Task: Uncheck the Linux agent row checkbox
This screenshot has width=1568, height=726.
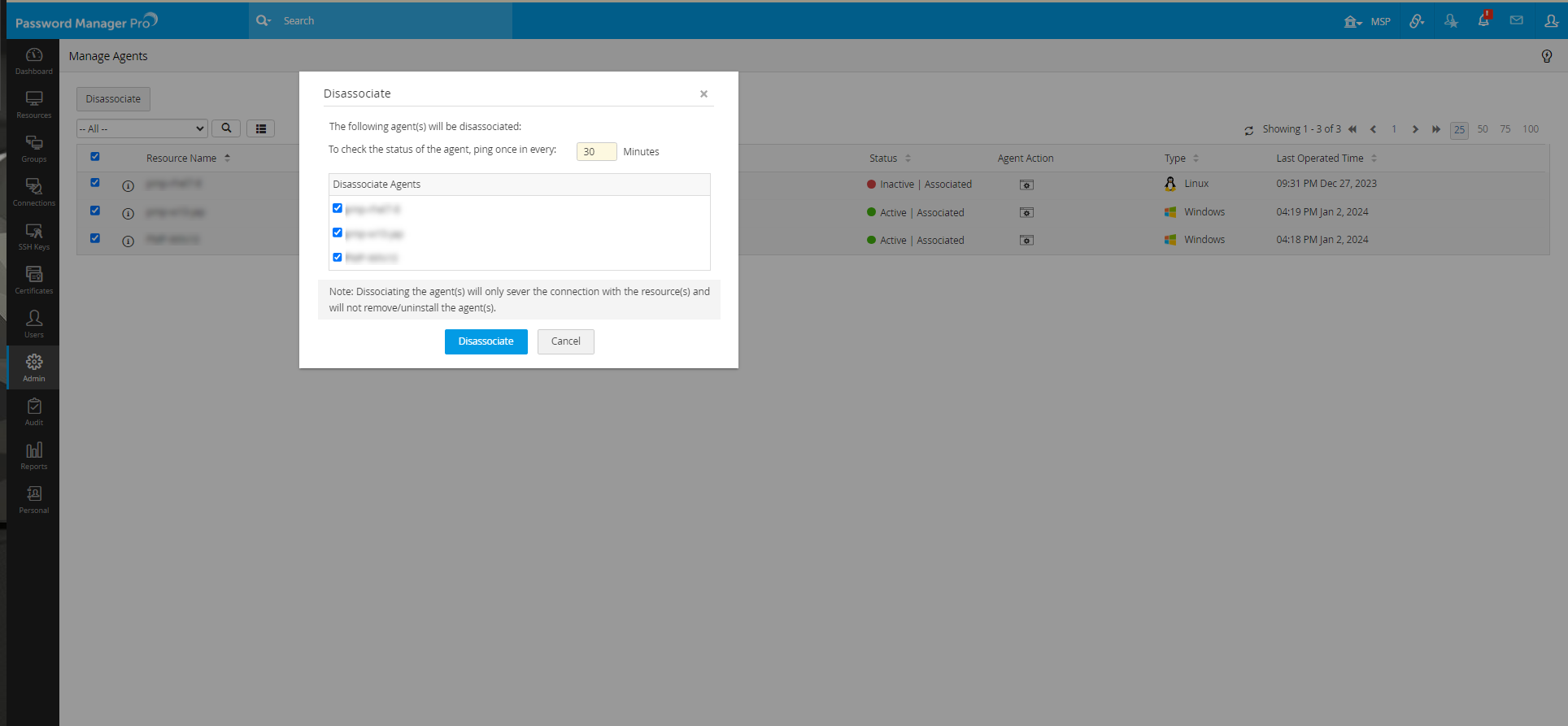Action: pos(95,183)
